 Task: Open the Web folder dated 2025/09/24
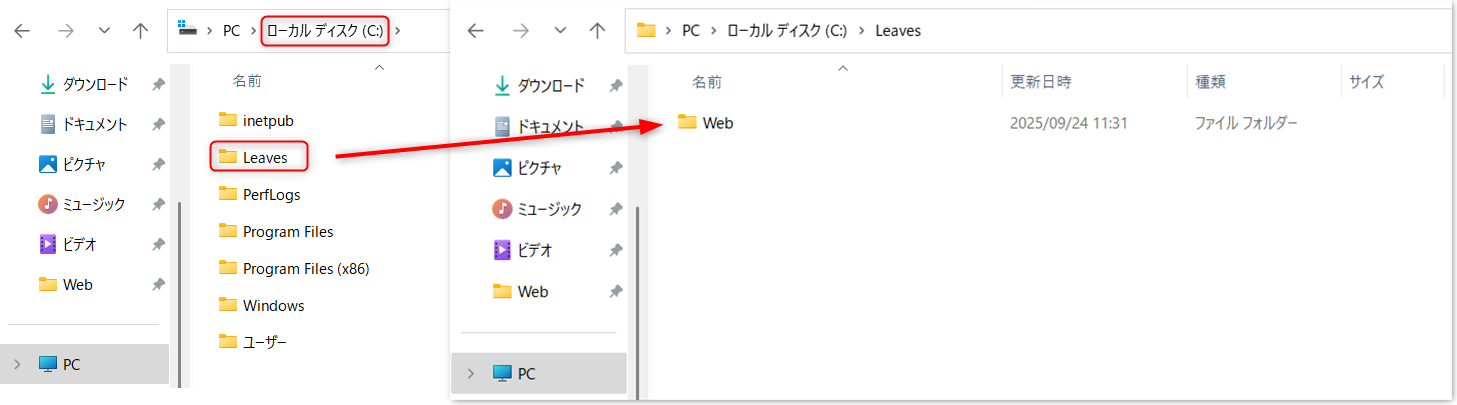tap(717, 123)
